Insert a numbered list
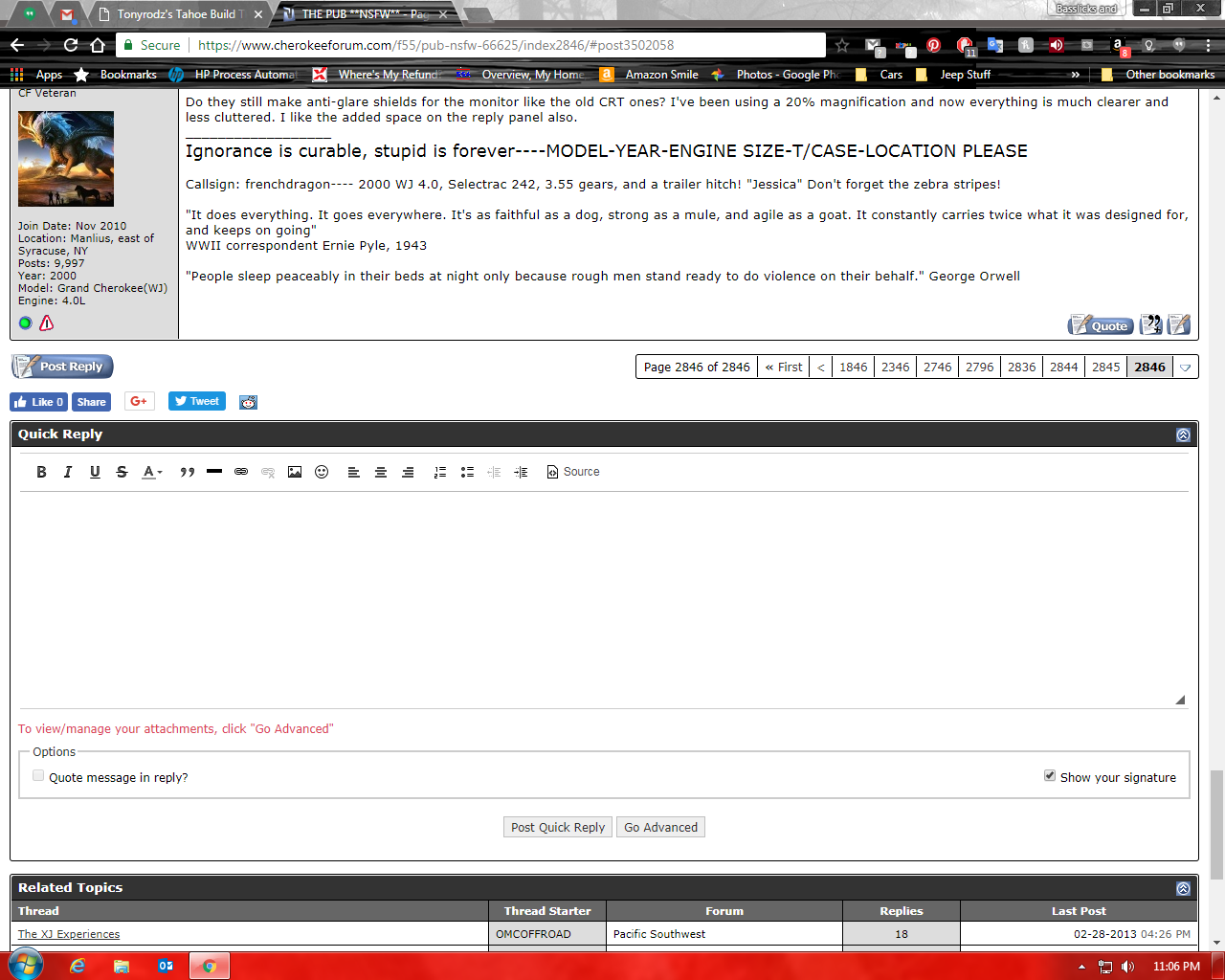Screen dimensions: 1225x980 (440, 472)
